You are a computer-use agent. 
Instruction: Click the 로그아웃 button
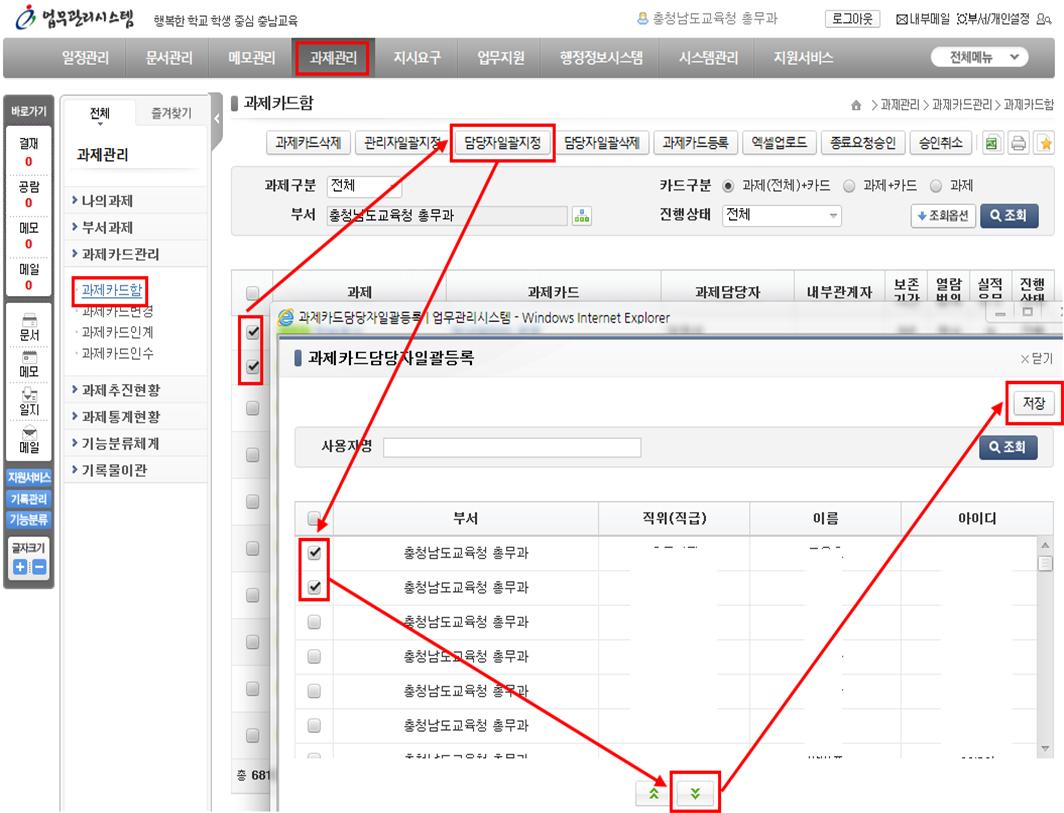point(852,19)
